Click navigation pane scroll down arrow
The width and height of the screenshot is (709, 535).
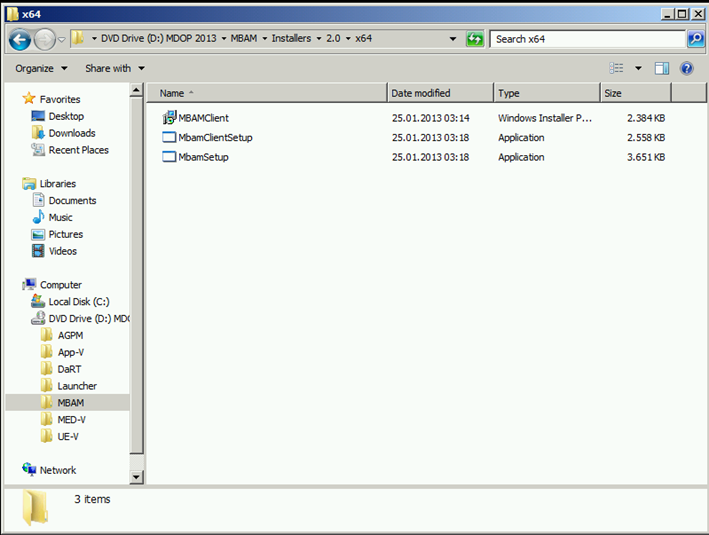pyautogui.click(x=137, y=477)
